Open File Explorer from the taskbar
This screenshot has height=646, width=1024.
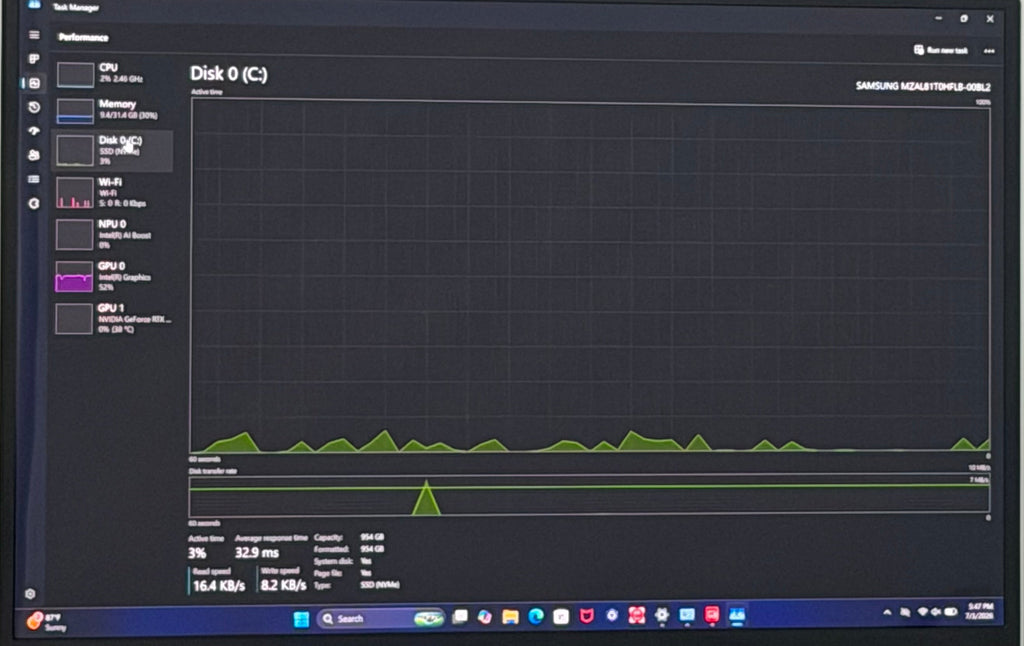click(x=510, y=617)
